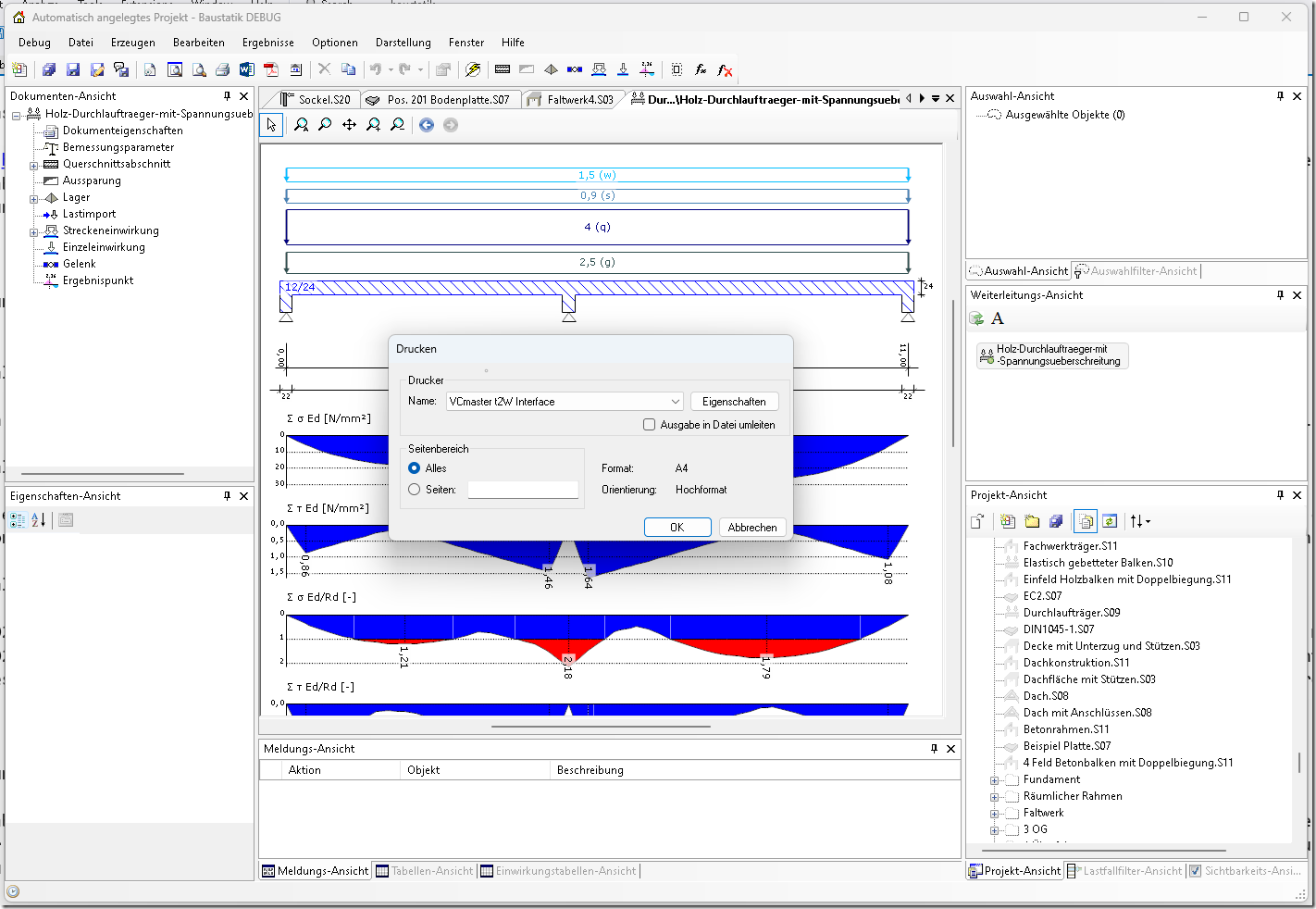Click the yellow lightning calculate icon
The width and height of the screenshot is (1316, 909).
[x=473, y=69]
